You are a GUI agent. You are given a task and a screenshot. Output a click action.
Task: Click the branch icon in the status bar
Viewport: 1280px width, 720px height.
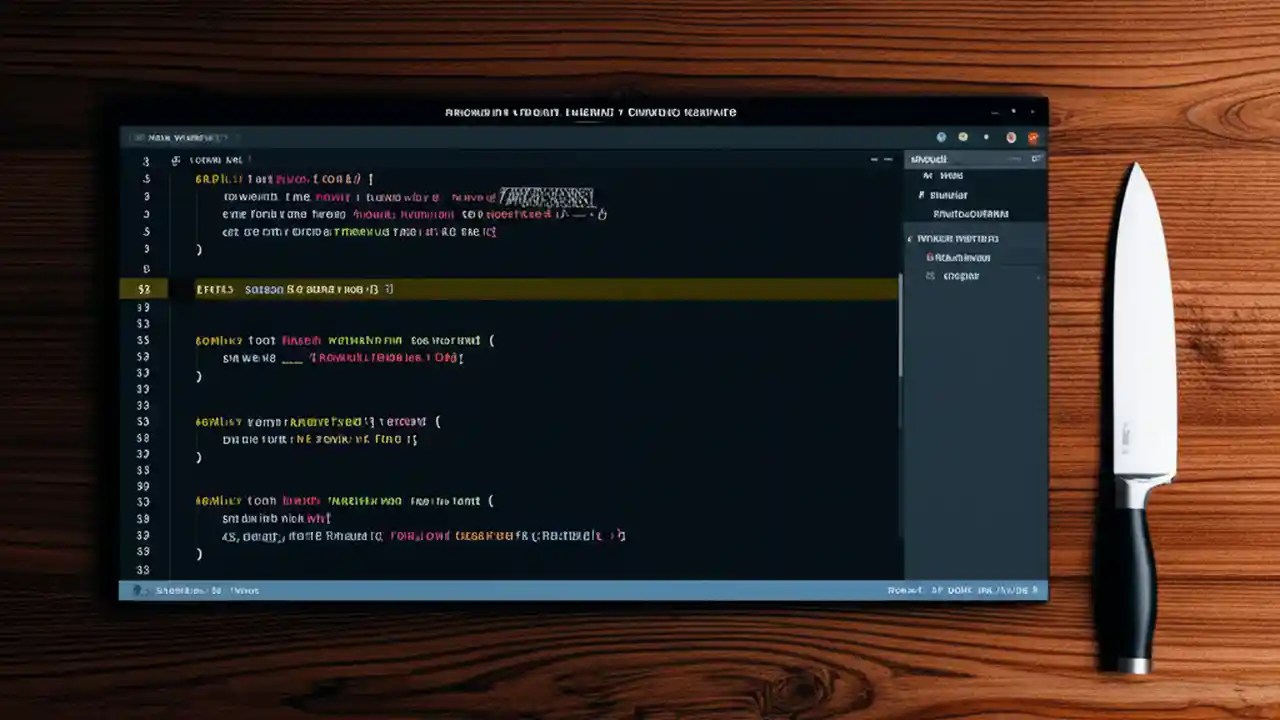(137, 590)
